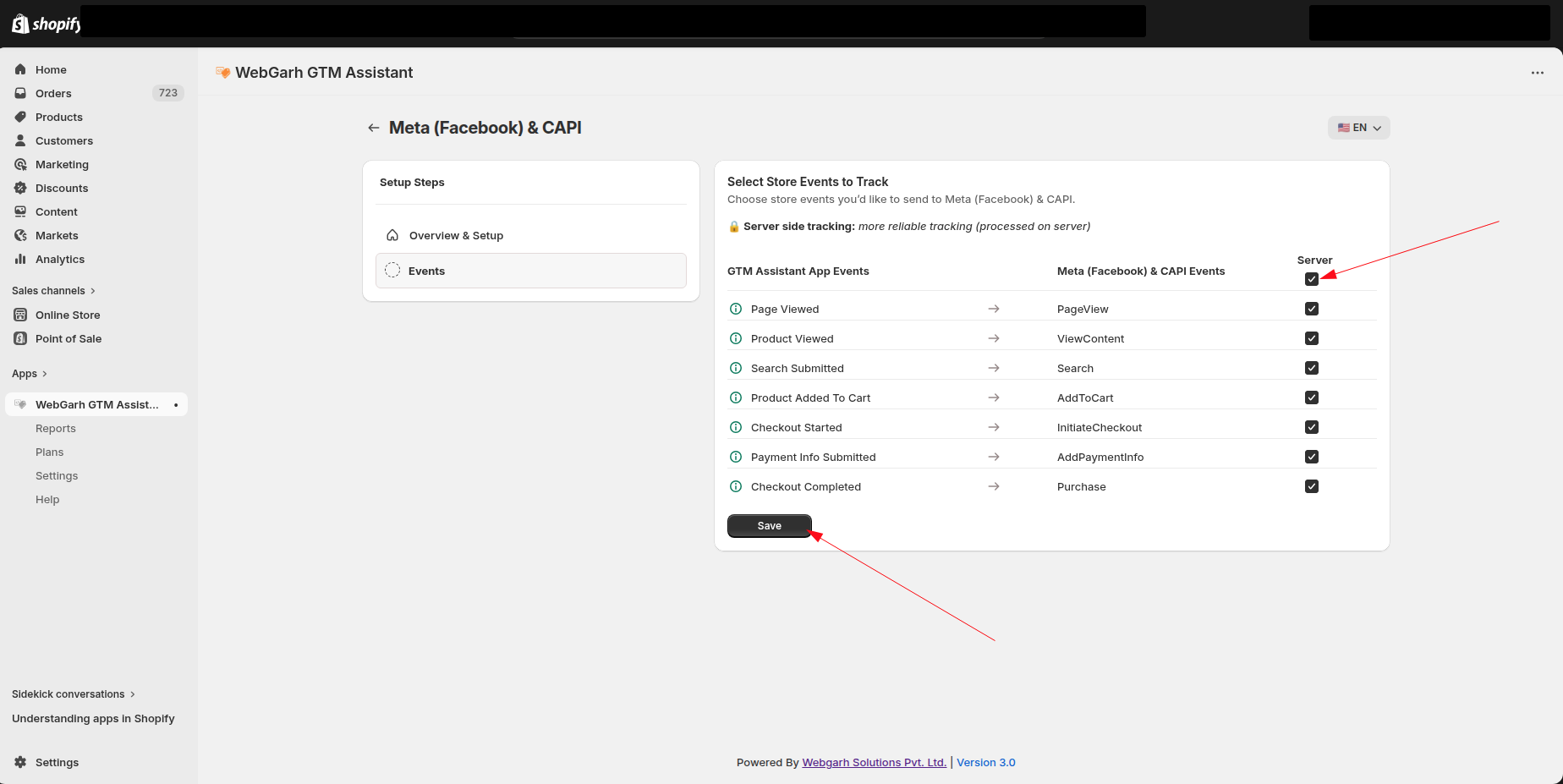Click the dotted circle icon beside Events

[392, 271]
